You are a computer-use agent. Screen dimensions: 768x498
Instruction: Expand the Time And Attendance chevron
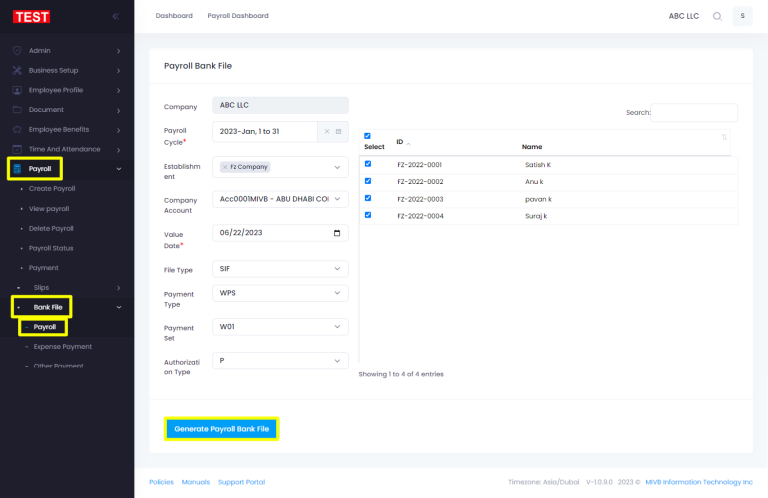119,149
